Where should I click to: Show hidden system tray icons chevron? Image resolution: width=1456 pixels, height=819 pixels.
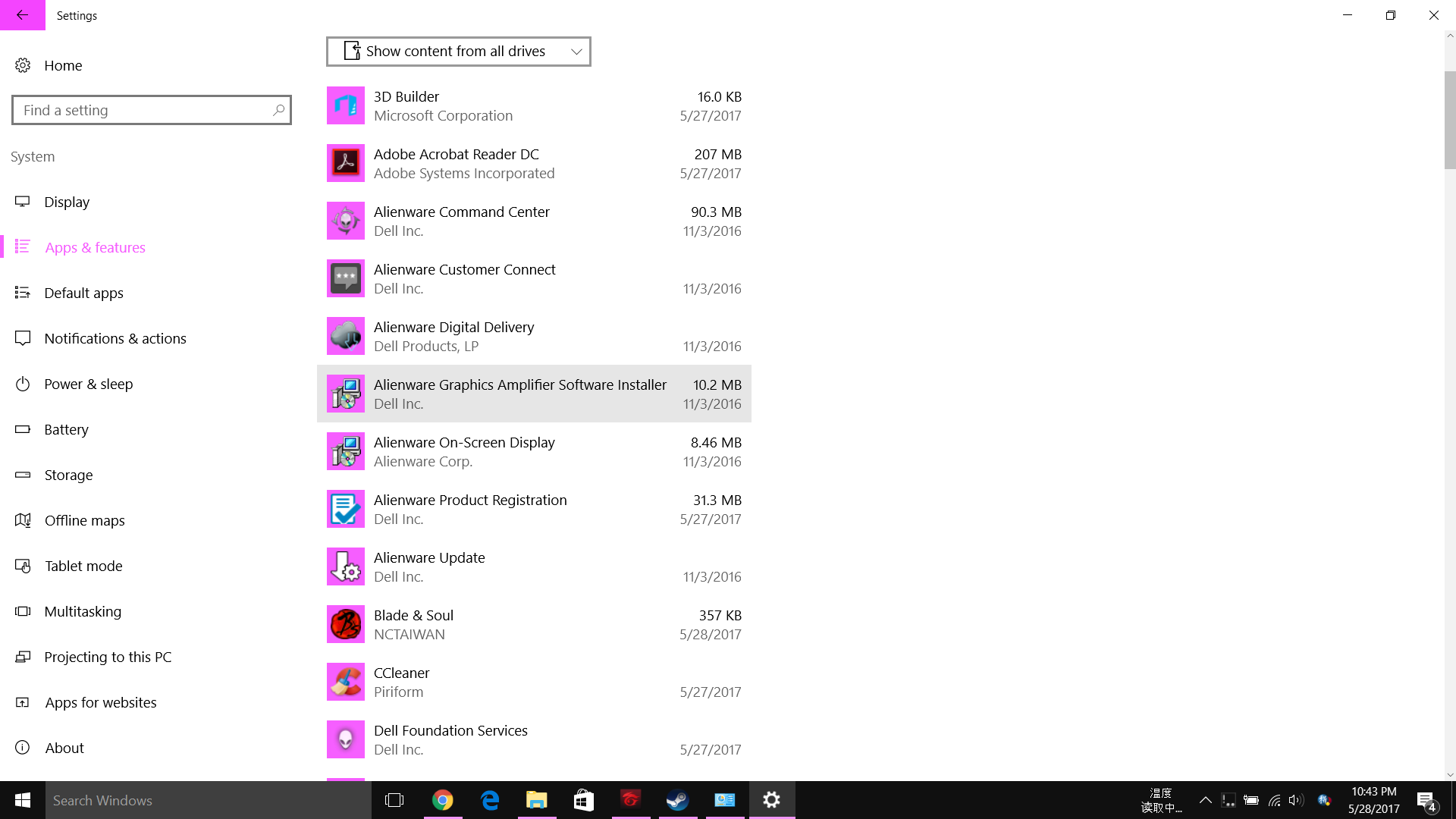(1205, 800)
